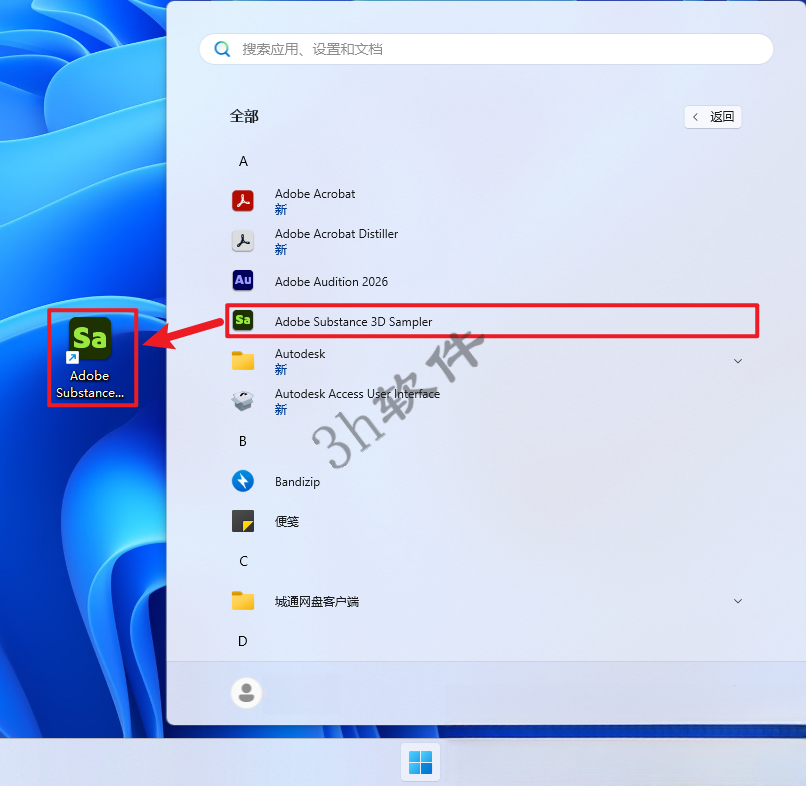This screenshot has height=786, width=806.
Task: Click the Adobe Acrobat Distiller label
Action: [337, 234]
